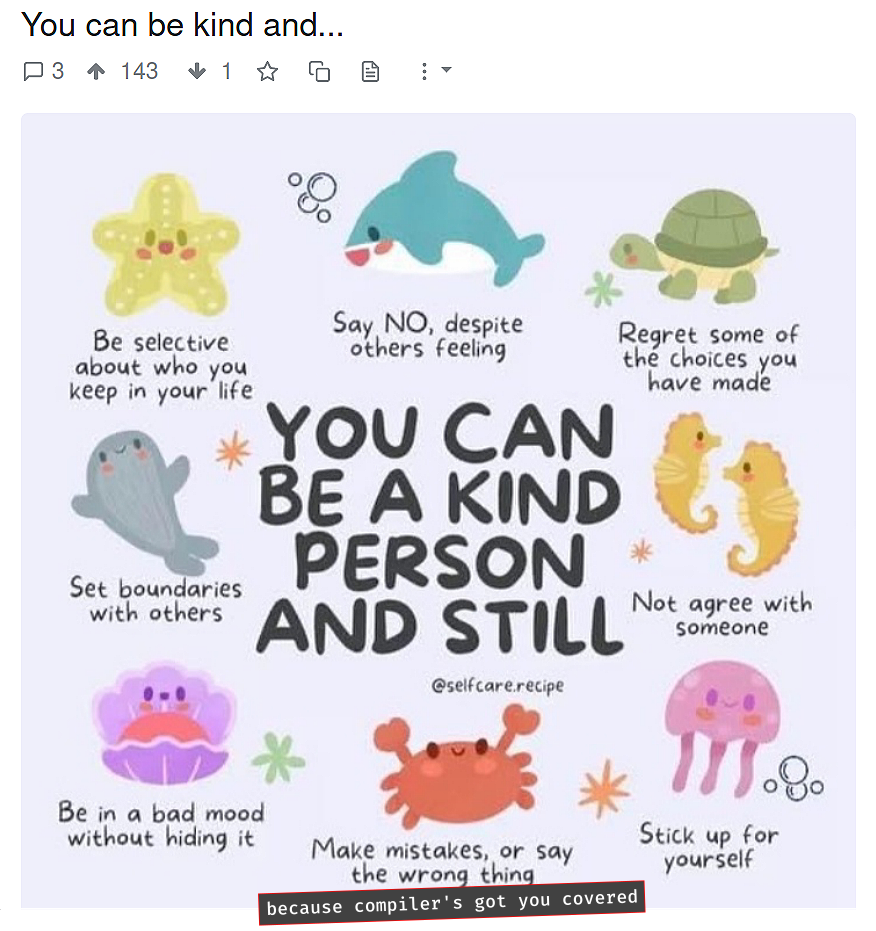Click the upvote count 143

pyautogui.click(x=140, y=71)
